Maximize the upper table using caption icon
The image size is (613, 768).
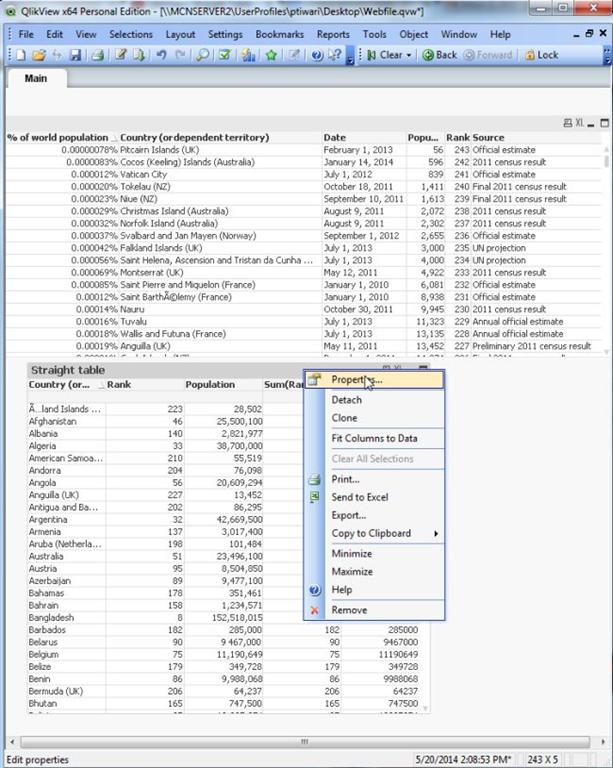tap(605, 123)
